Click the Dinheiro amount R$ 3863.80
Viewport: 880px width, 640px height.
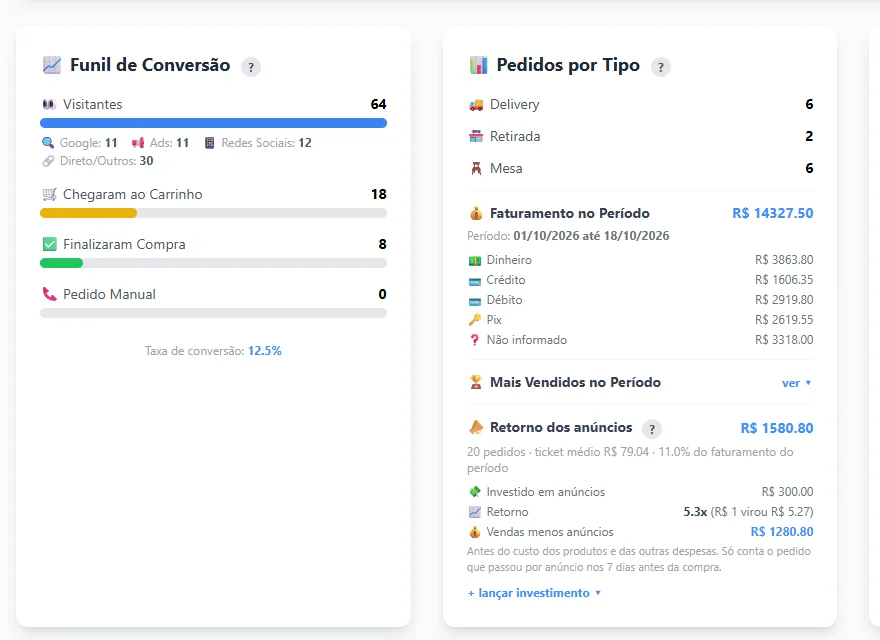coord(784,260)
